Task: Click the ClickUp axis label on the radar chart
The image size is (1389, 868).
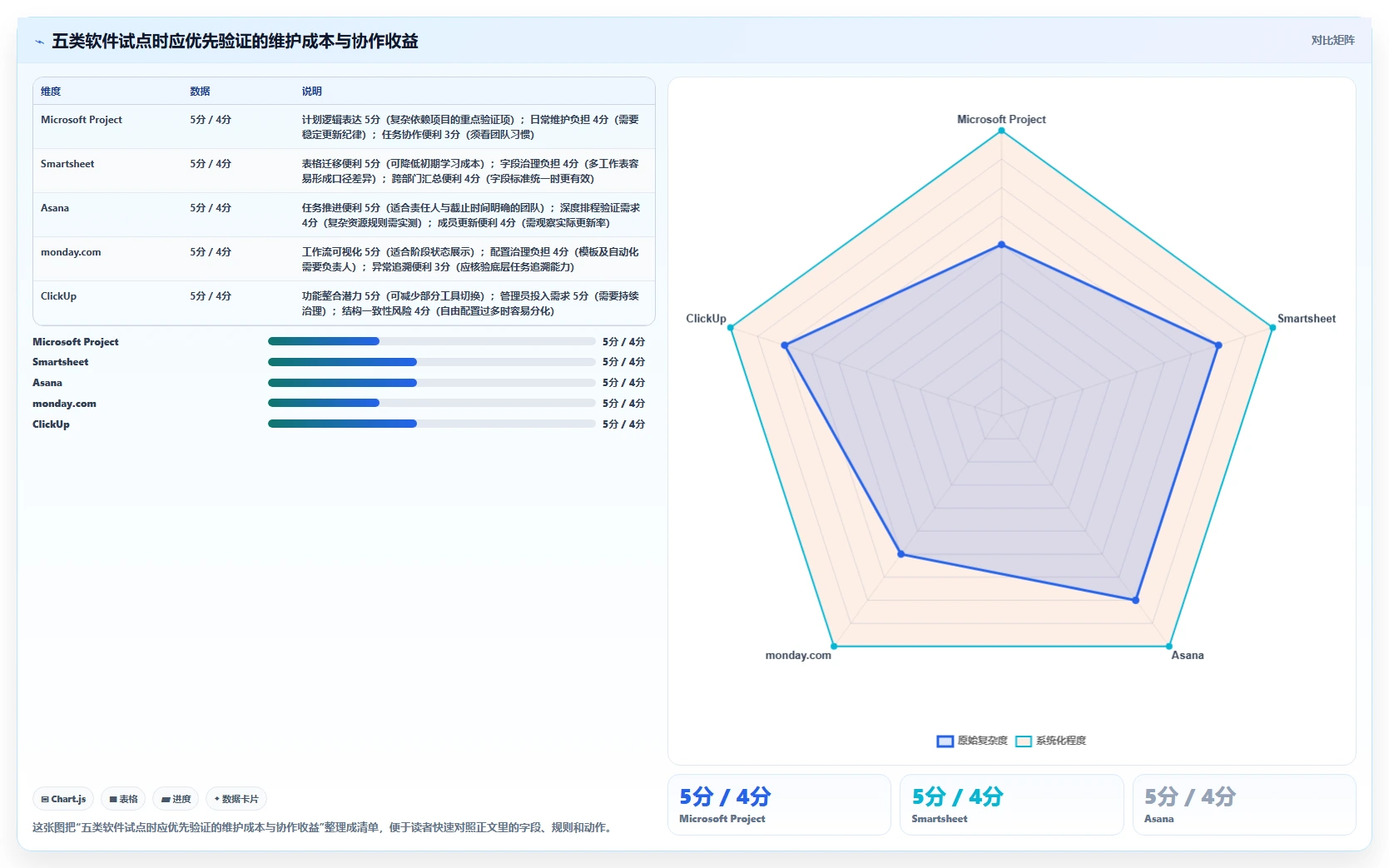Action: pos(706,318)
